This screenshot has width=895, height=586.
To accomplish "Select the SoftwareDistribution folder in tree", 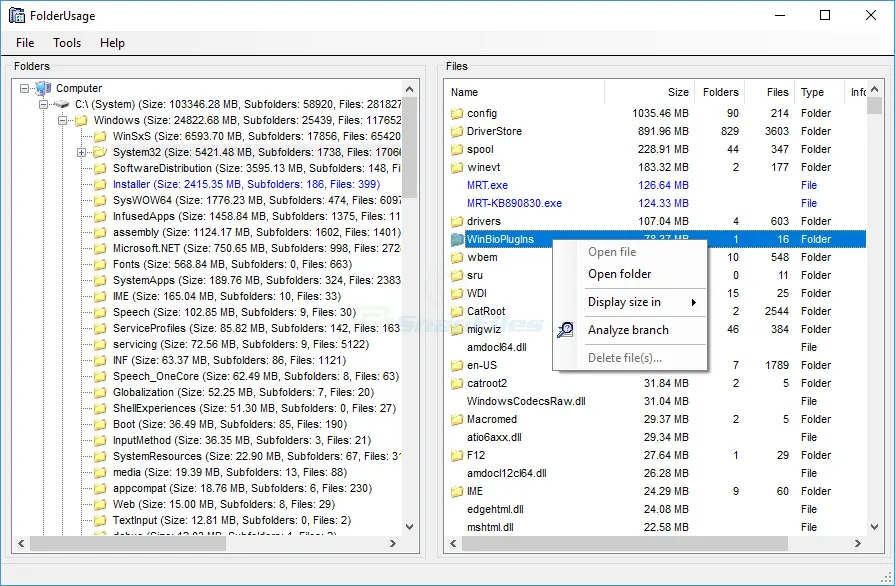I will coord(256,168).
